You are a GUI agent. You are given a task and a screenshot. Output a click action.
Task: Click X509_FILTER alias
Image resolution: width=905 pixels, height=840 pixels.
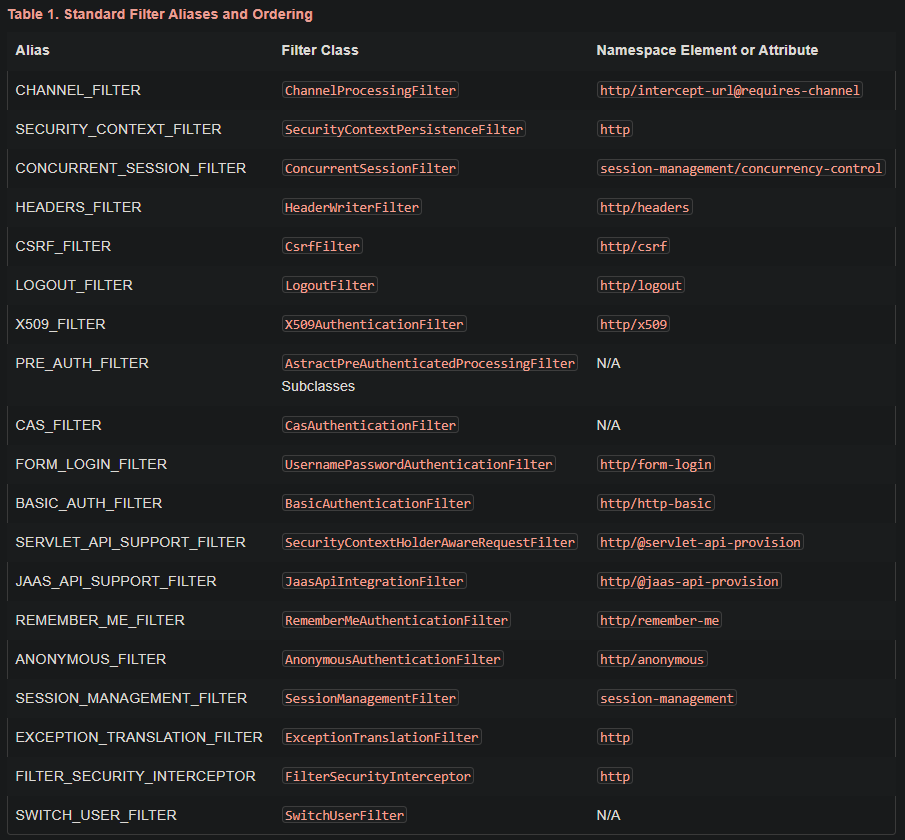pos(61,324)
